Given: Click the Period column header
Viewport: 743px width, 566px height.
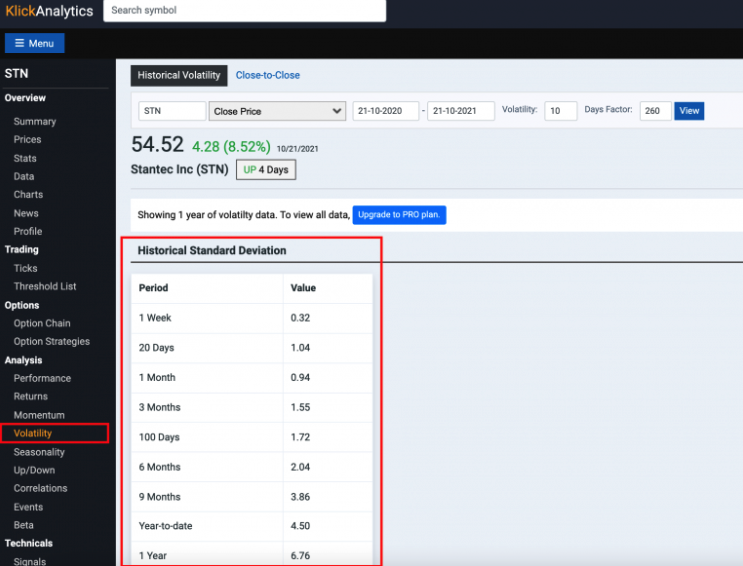Looking at the screenshot, I should click(154, 288).
